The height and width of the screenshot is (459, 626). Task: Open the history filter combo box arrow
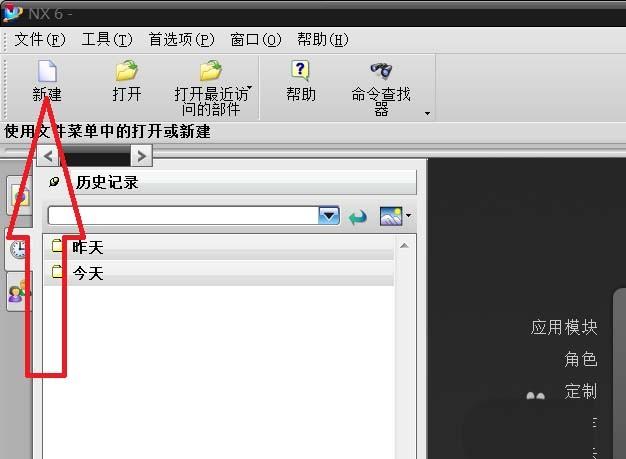[329, 216]
